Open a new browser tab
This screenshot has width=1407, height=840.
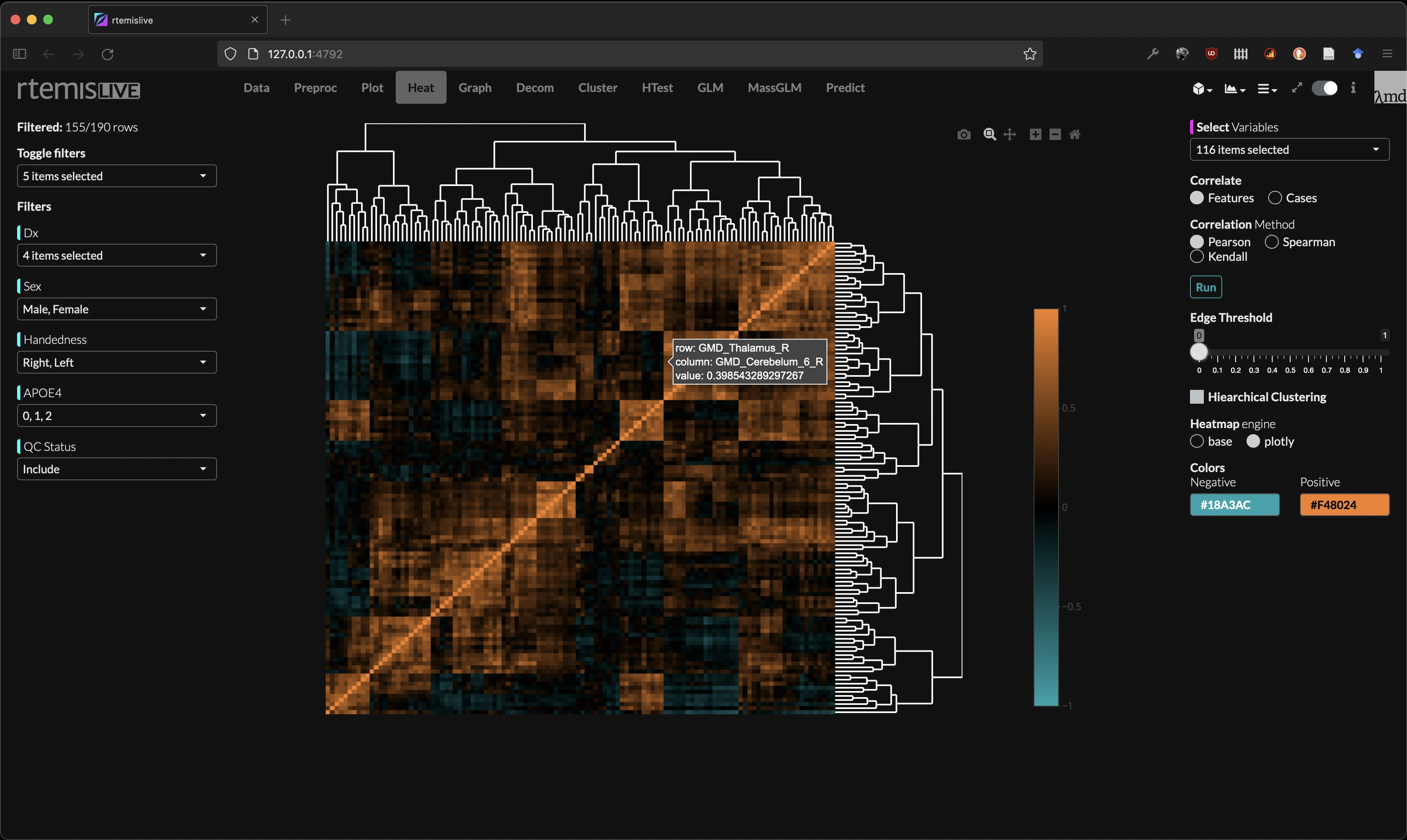[x=285, y=20]
